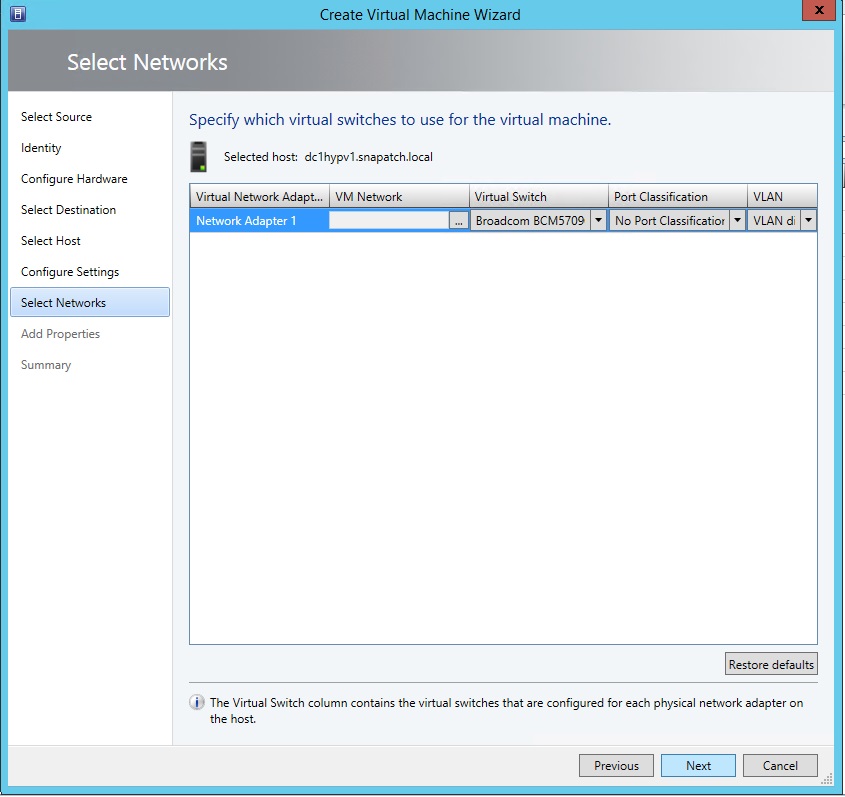Expand the VLAN dropdown arrow

pyautogui.click(x=808, y=220)
